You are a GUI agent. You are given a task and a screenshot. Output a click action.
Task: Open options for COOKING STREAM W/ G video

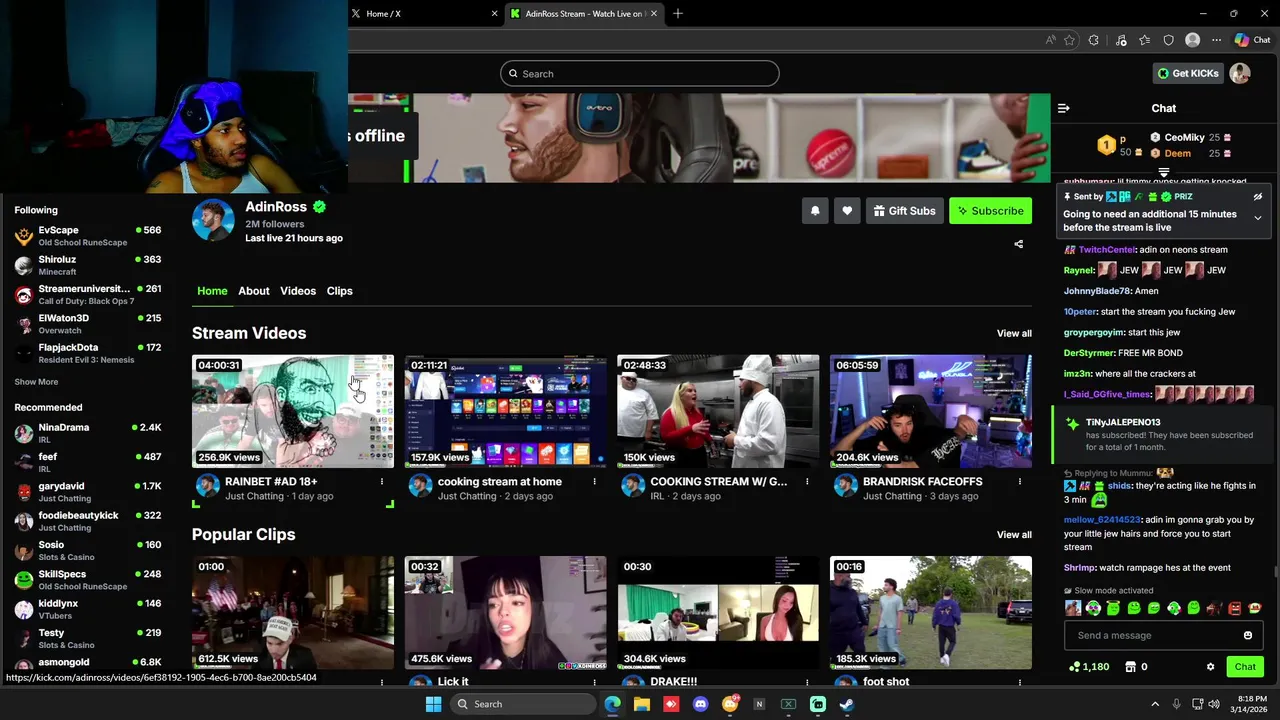(x=807, y=482)
